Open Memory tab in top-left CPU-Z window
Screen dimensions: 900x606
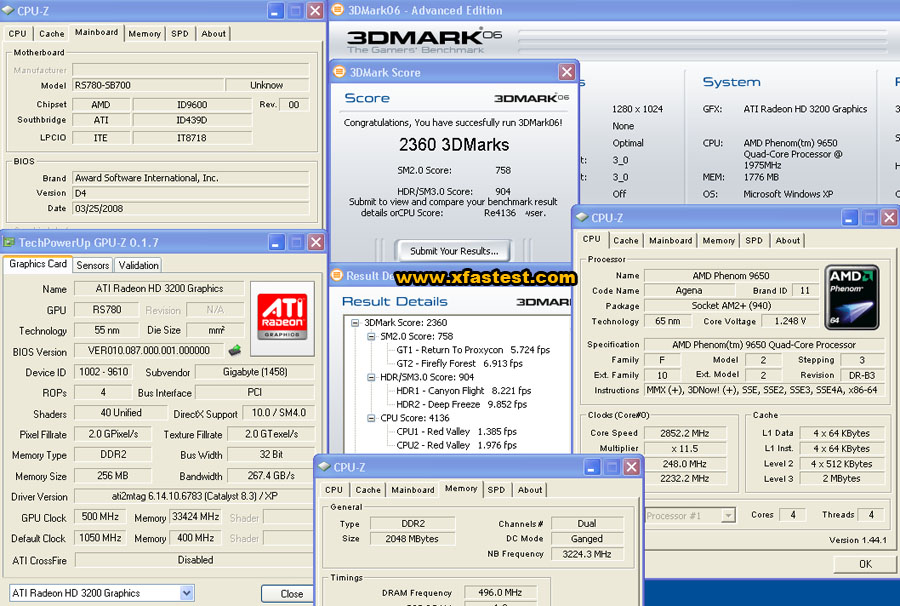pos(145,34)
